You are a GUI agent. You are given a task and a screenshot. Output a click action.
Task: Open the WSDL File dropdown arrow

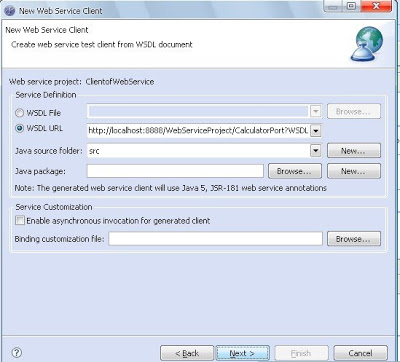tap(315, 111)
